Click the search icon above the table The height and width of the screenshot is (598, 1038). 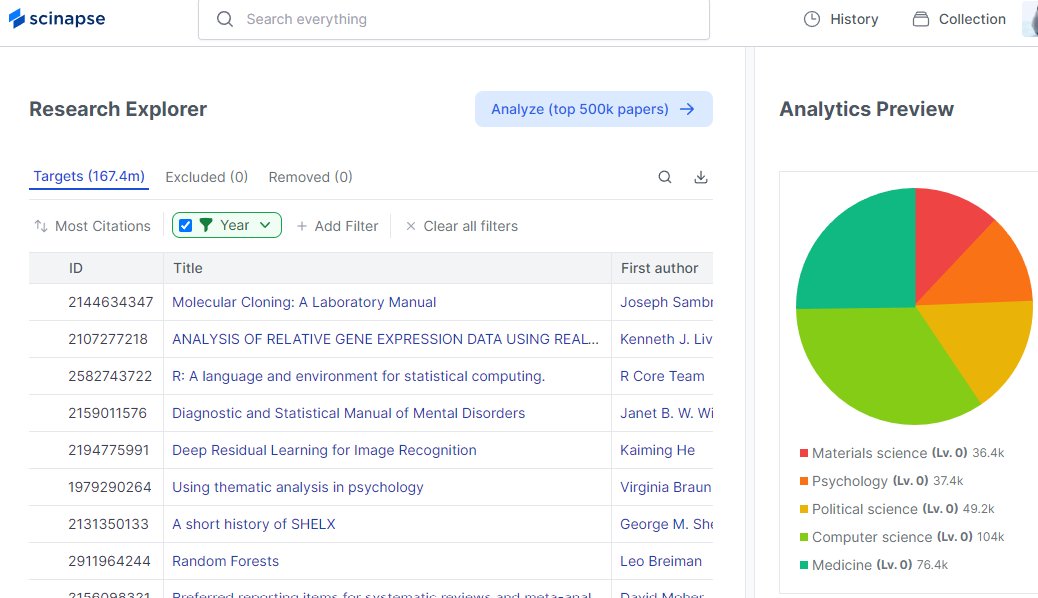coord(665,177)
